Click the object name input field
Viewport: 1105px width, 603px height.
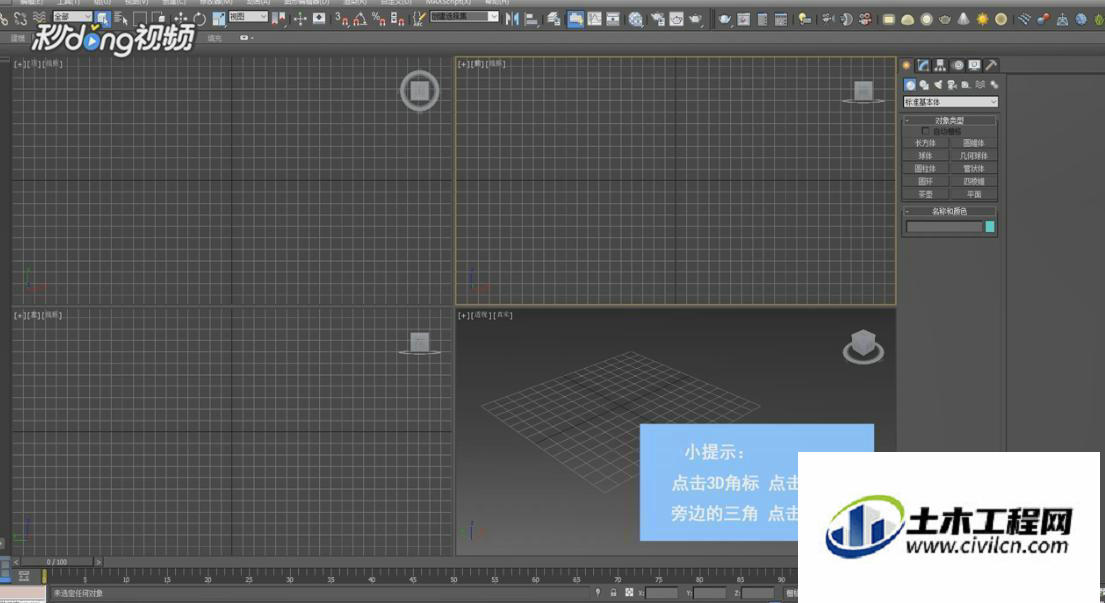point(944,227)
